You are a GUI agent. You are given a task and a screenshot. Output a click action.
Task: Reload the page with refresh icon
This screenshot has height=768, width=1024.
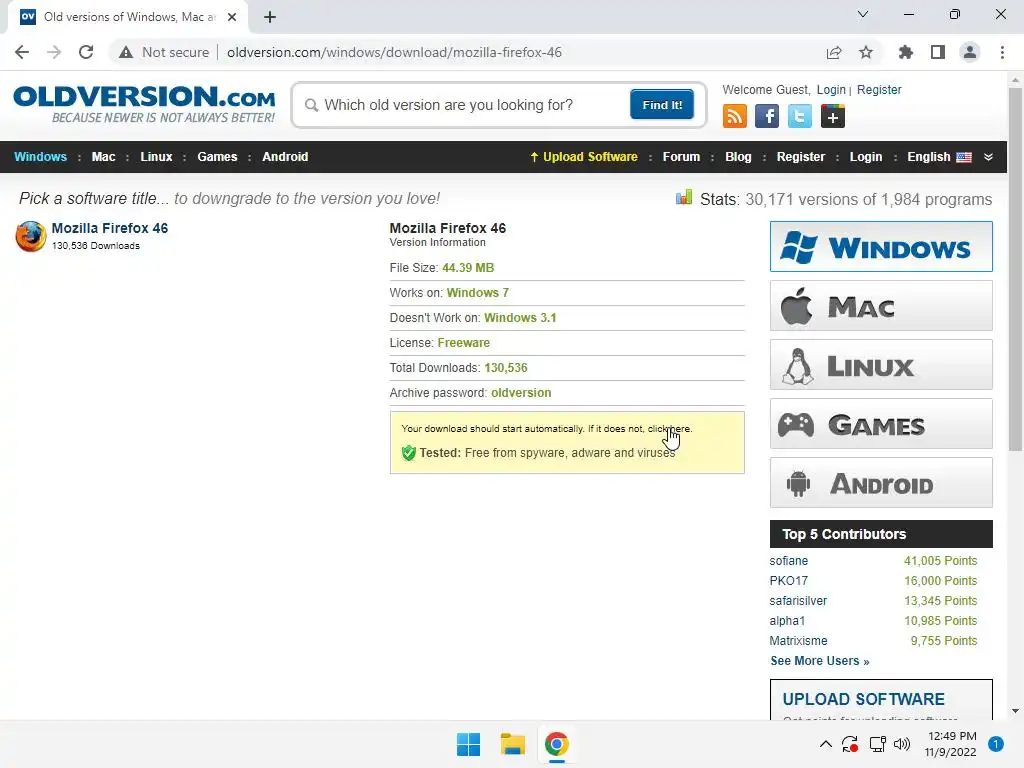86,52
